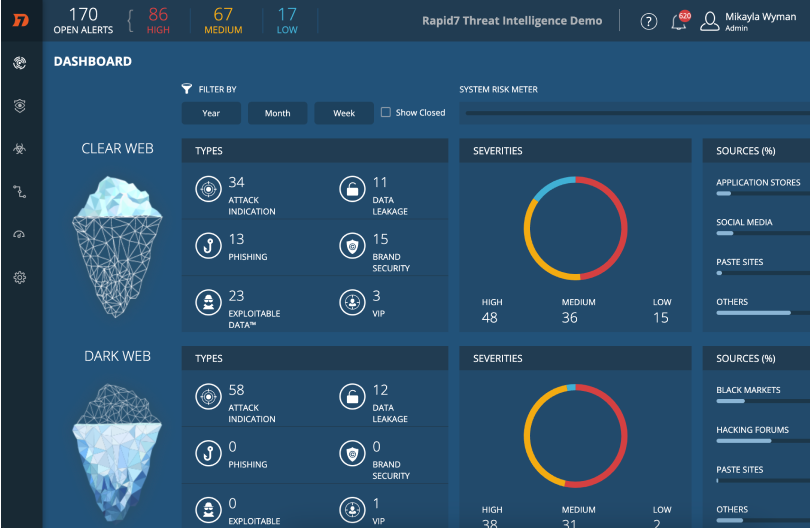Click Dark Web 58 Attack Indication count

(237, 390)
